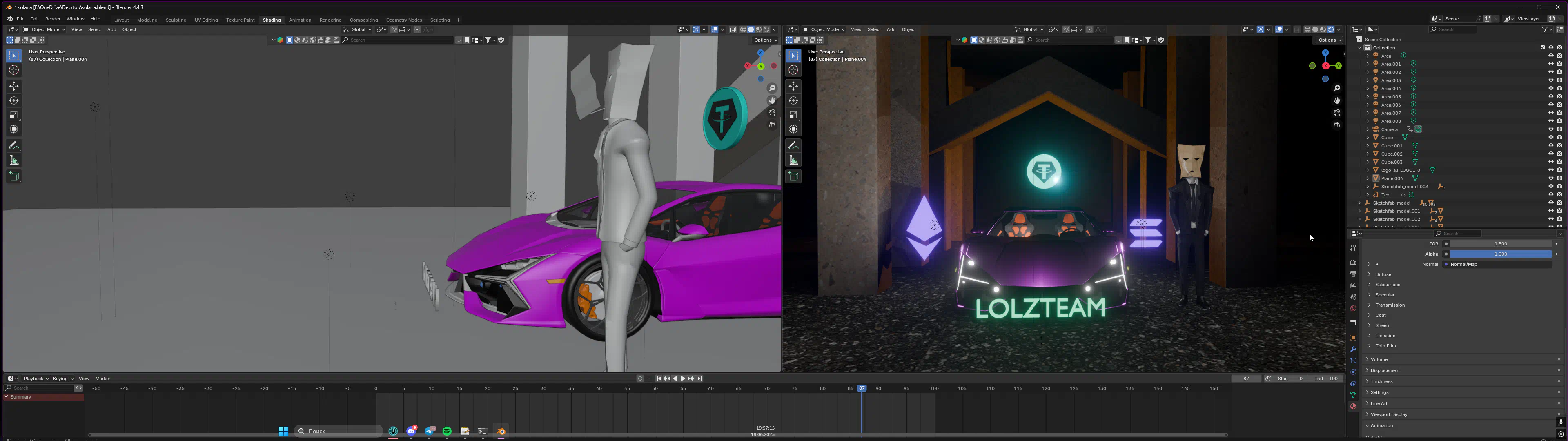Image resolution: width=1568 pixels, height=441 pixels.
Task: Toggle visibility of the Text object
Action: point(1551,194)
